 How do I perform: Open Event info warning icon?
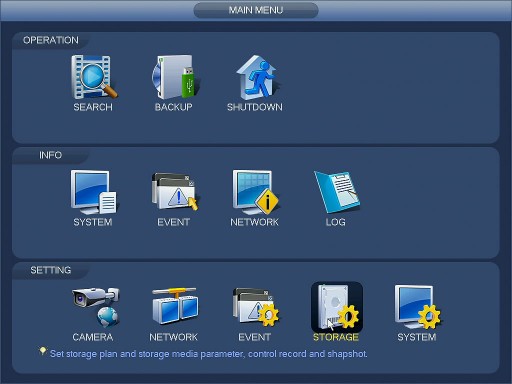[175, 192]
